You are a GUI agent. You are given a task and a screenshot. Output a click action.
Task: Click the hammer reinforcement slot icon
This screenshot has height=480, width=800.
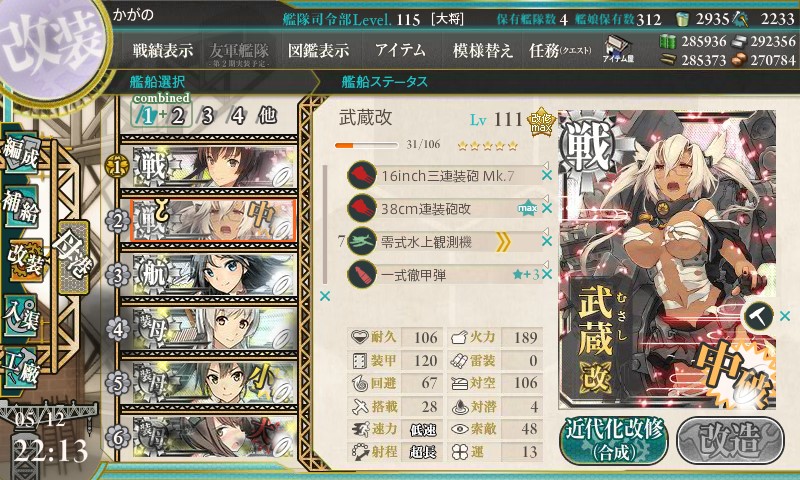coord(759,317)
